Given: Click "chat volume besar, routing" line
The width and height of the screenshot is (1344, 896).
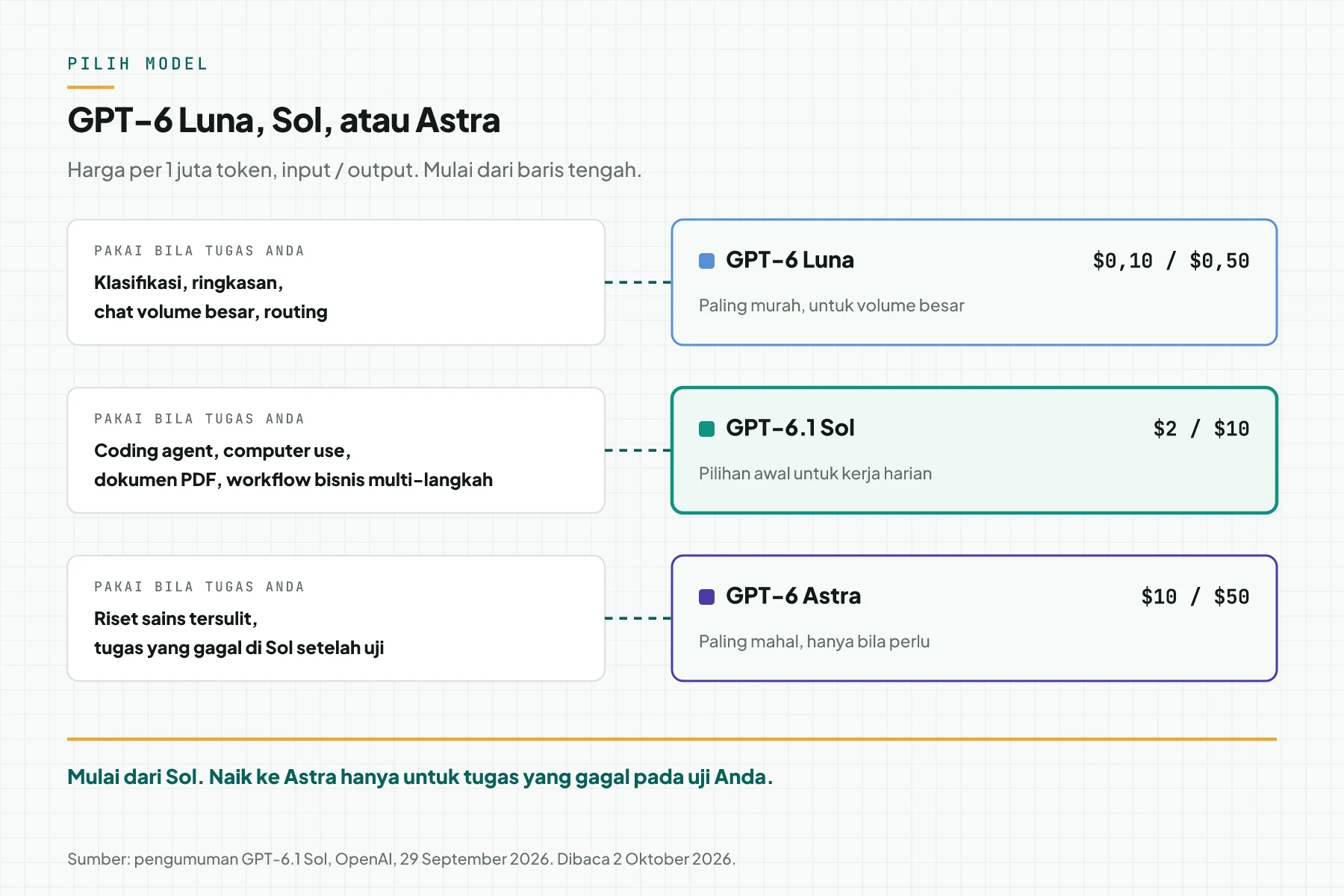Looking at the screenshot, I should coord(211,312).
